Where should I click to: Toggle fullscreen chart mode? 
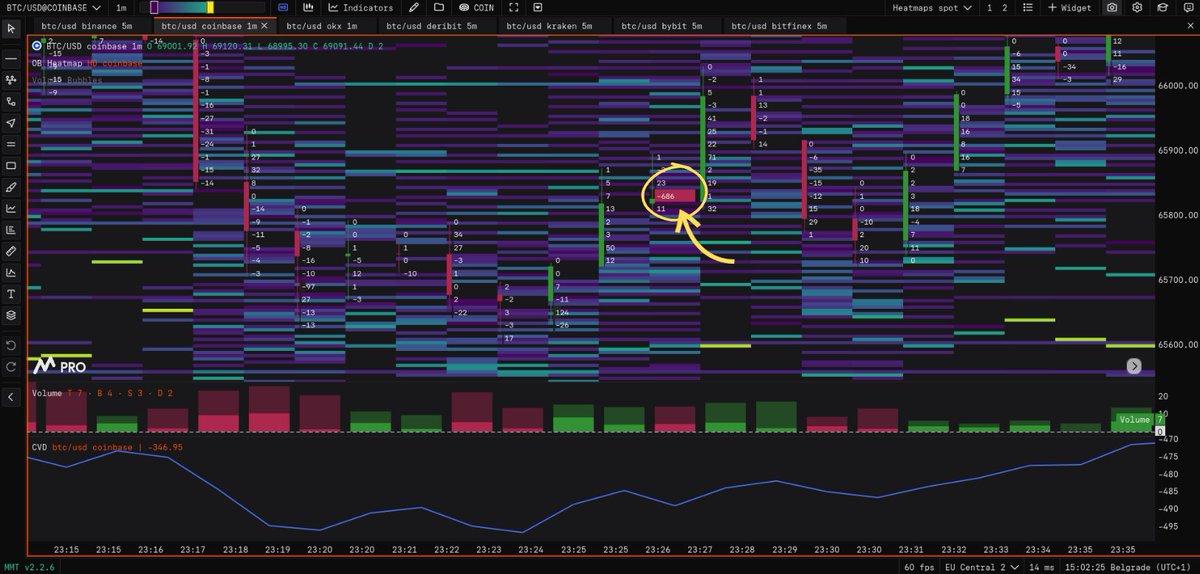coord(513,7)
